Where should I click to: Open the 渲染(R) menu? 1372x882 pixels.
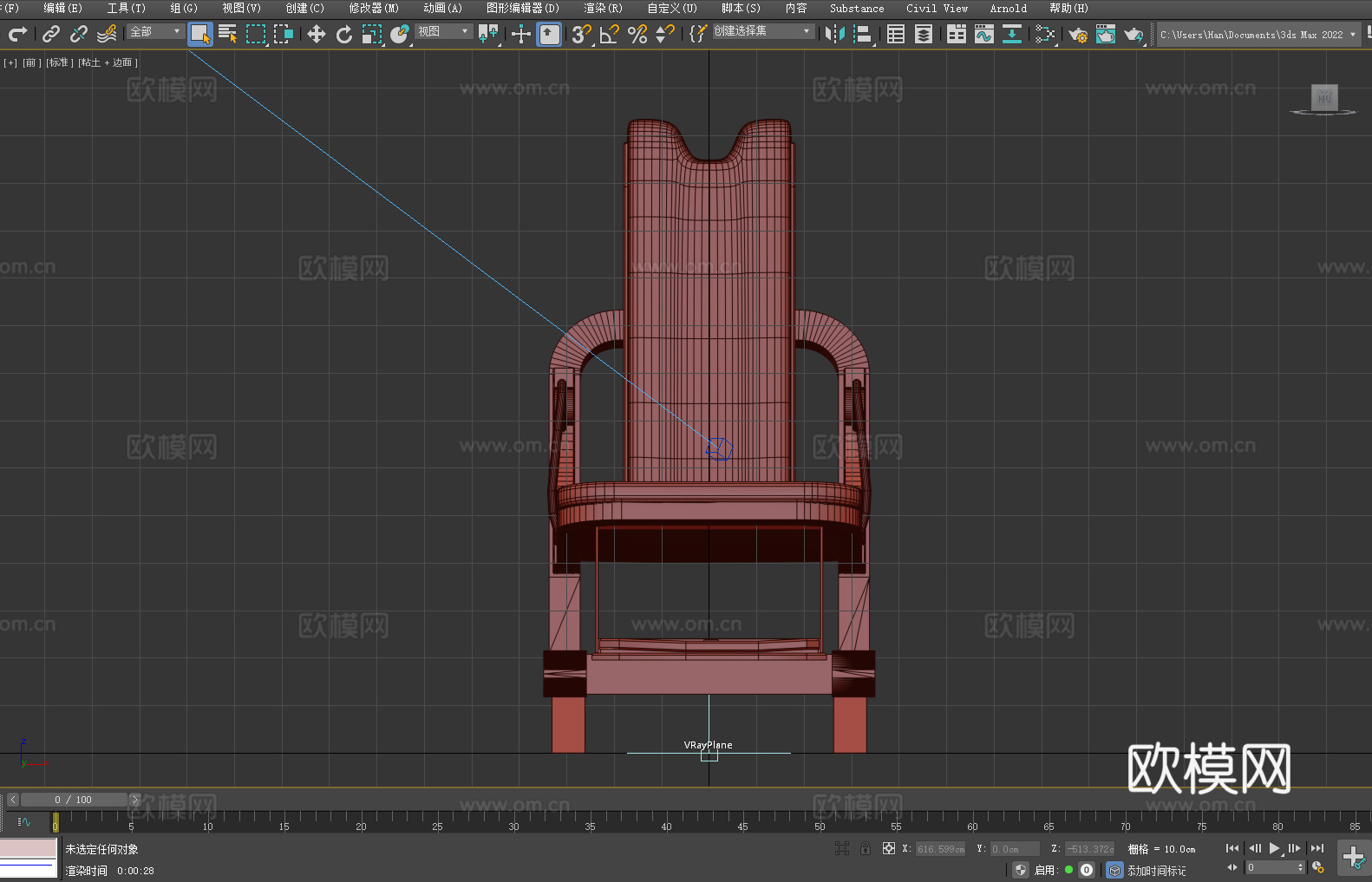(x=603, y=8)
